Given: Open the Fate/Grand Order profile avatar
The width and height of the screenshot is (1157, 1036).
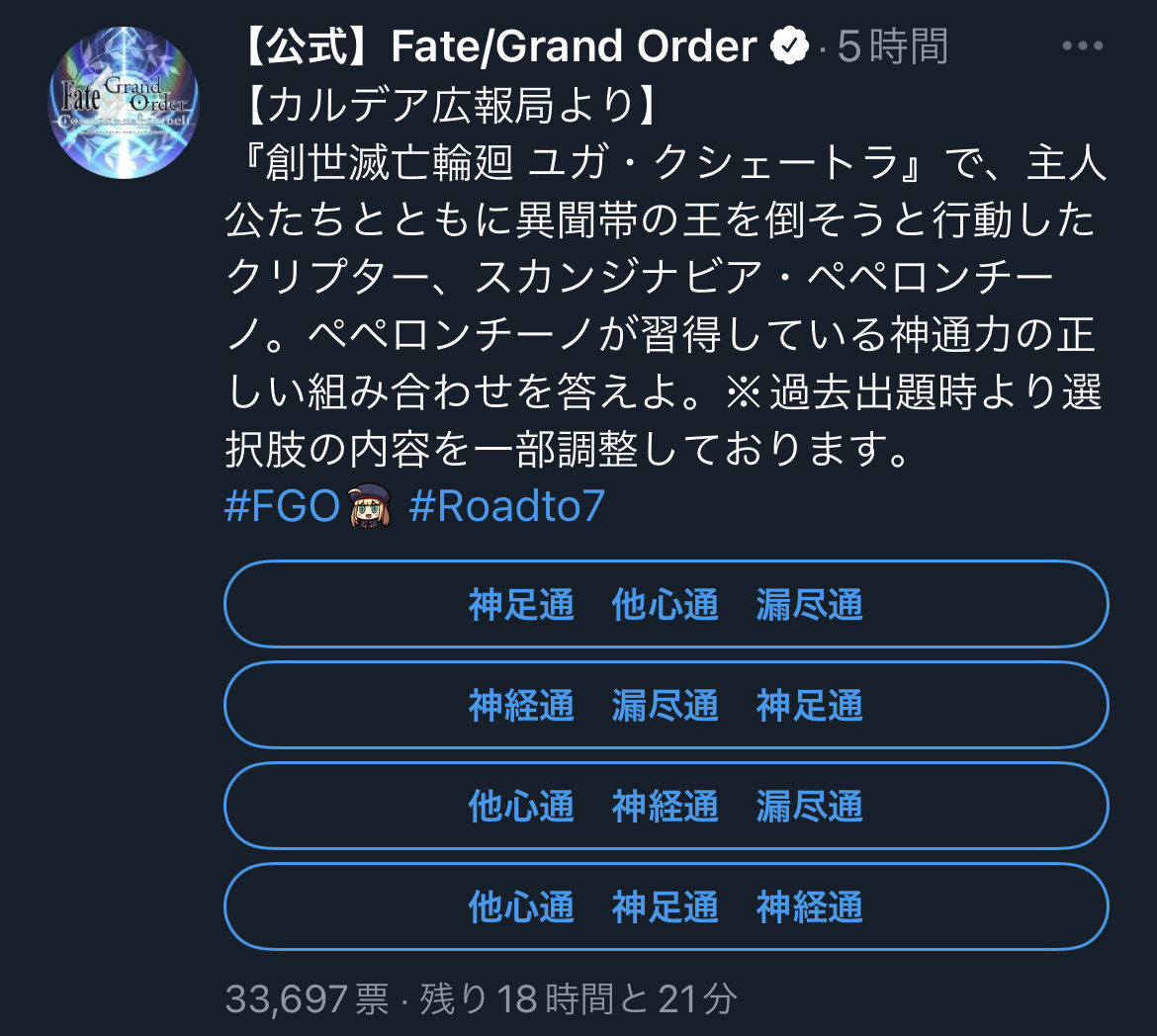Looking at the screenshot, I should [x=125, y=103].
